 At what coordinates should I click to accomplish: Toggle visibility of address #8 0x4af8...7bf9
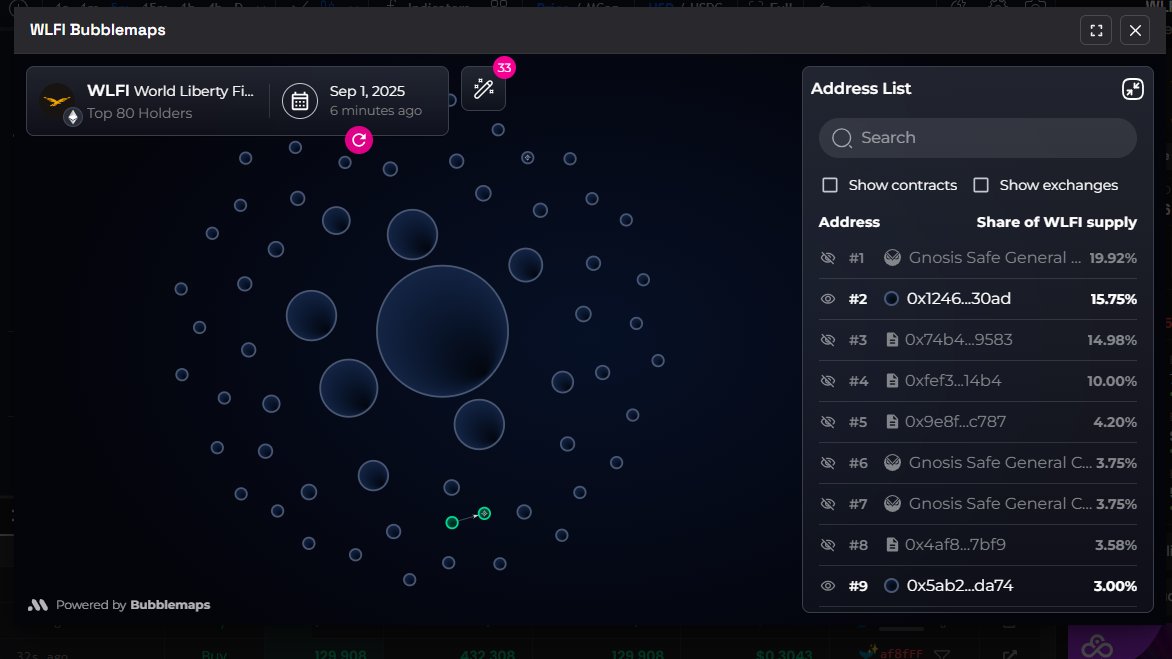[827, 545]
